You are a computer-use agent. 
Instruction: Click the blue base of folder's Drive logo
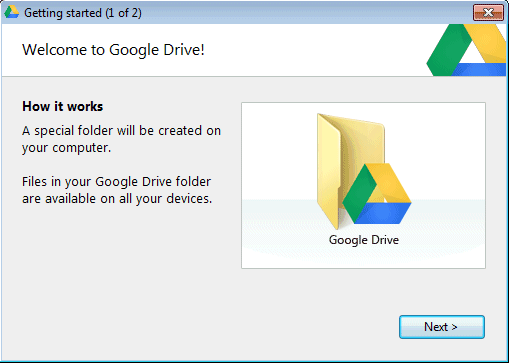[x=383, y=213]
